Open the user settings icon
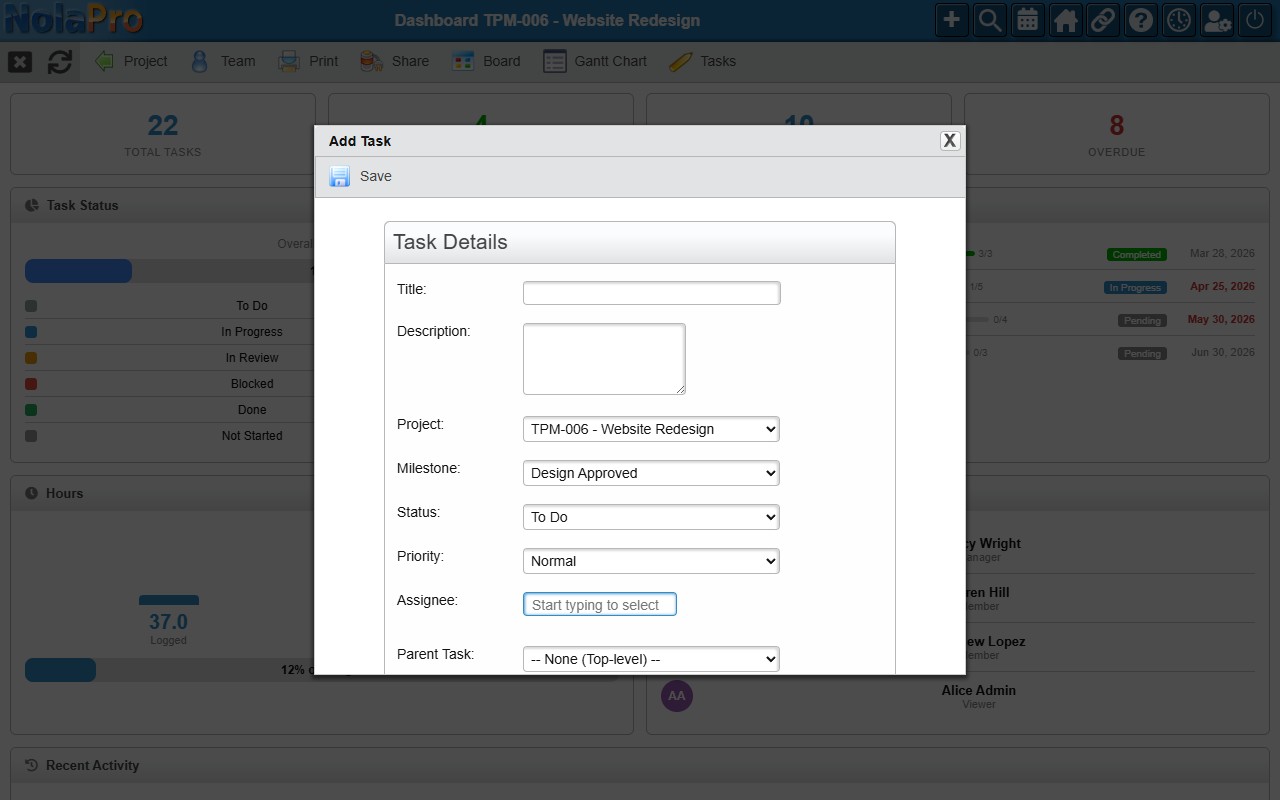 click(x=1217, y=20)
